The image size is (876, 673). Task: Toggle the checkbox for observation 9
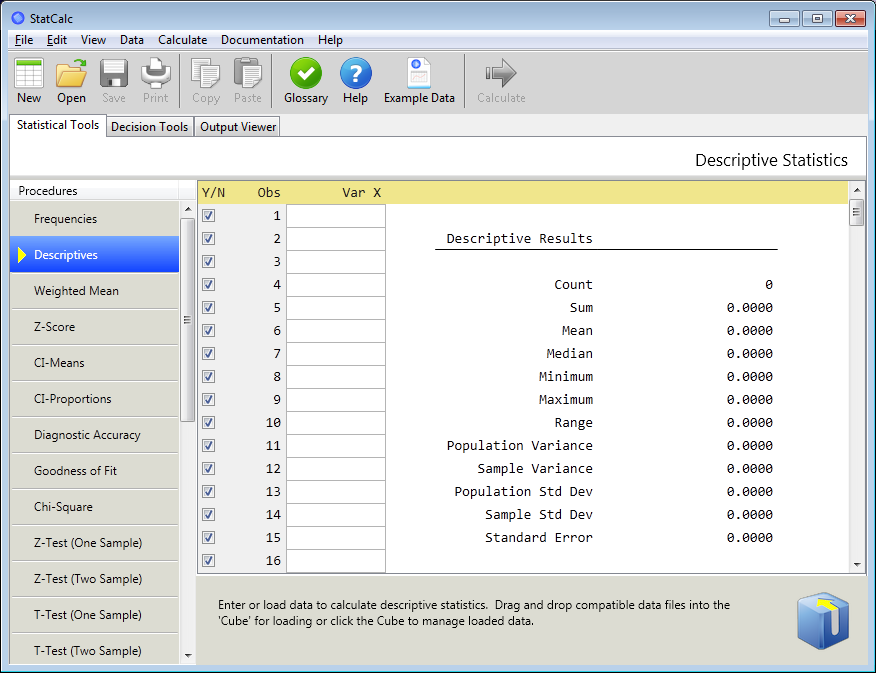coord(208,399)
